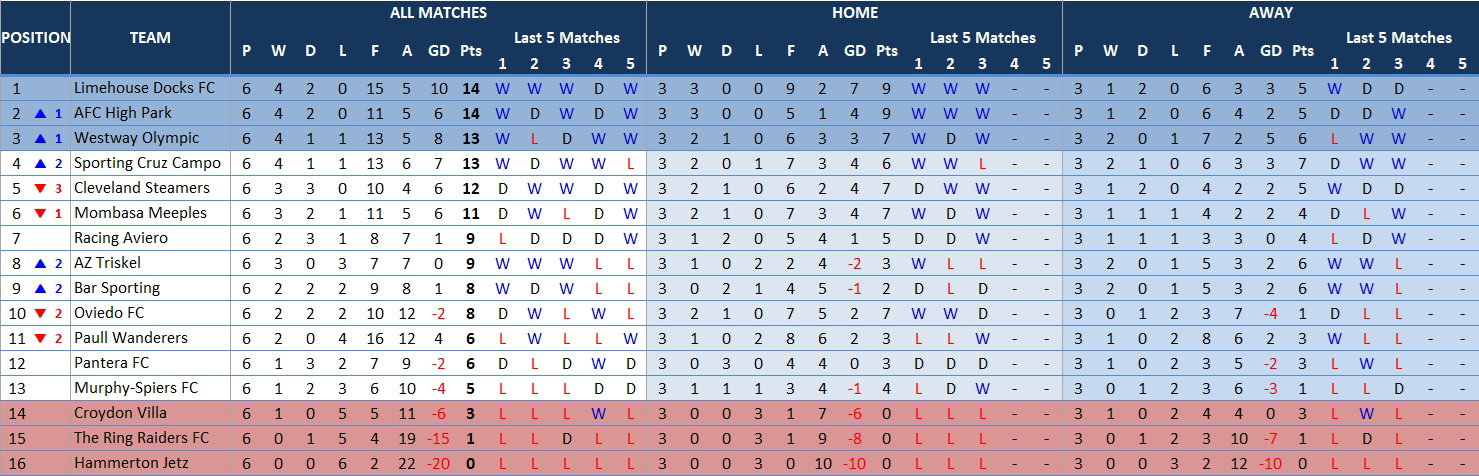Screen dimensions: 1479x476
Task: Click the Pts column header under All Matches
Action: point(470,51)
